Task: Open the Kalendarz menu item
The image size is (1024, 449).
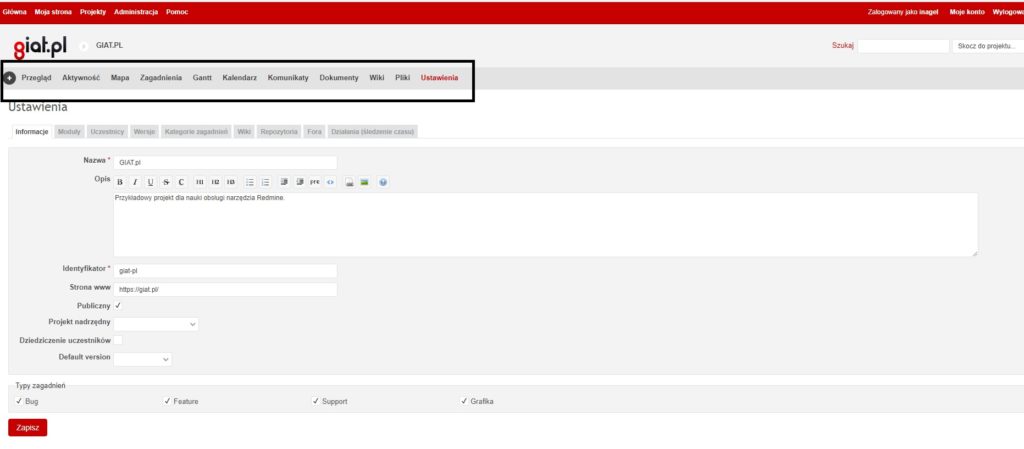Action: (240, 78)
